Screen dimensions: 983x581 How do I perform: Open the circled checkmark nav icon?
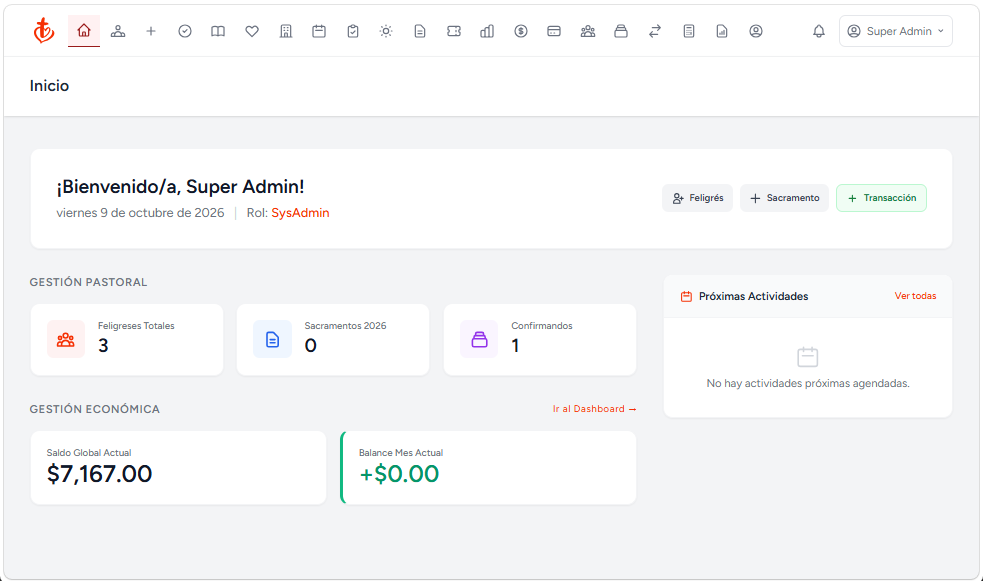pos(185,31)
